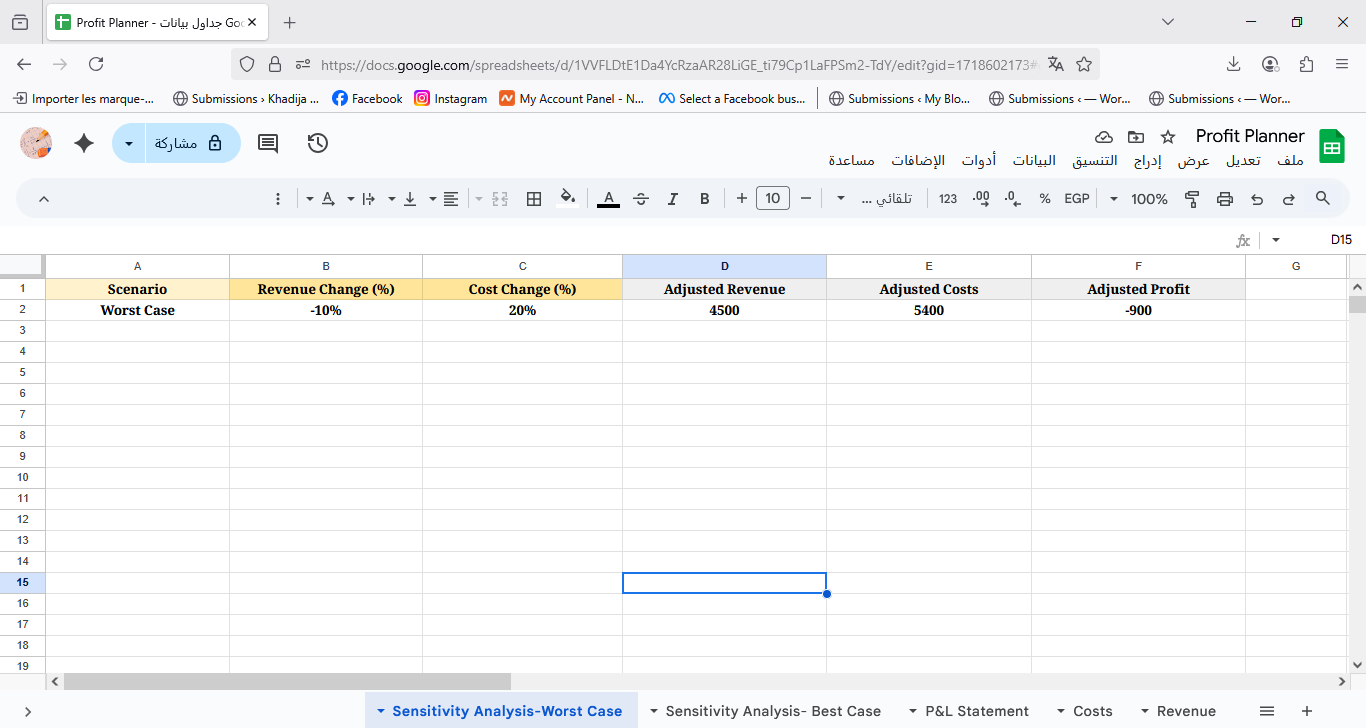Toggle strikethrough text formatting
This screenshot has width=1366, height=728.
(x=641, y=199)
